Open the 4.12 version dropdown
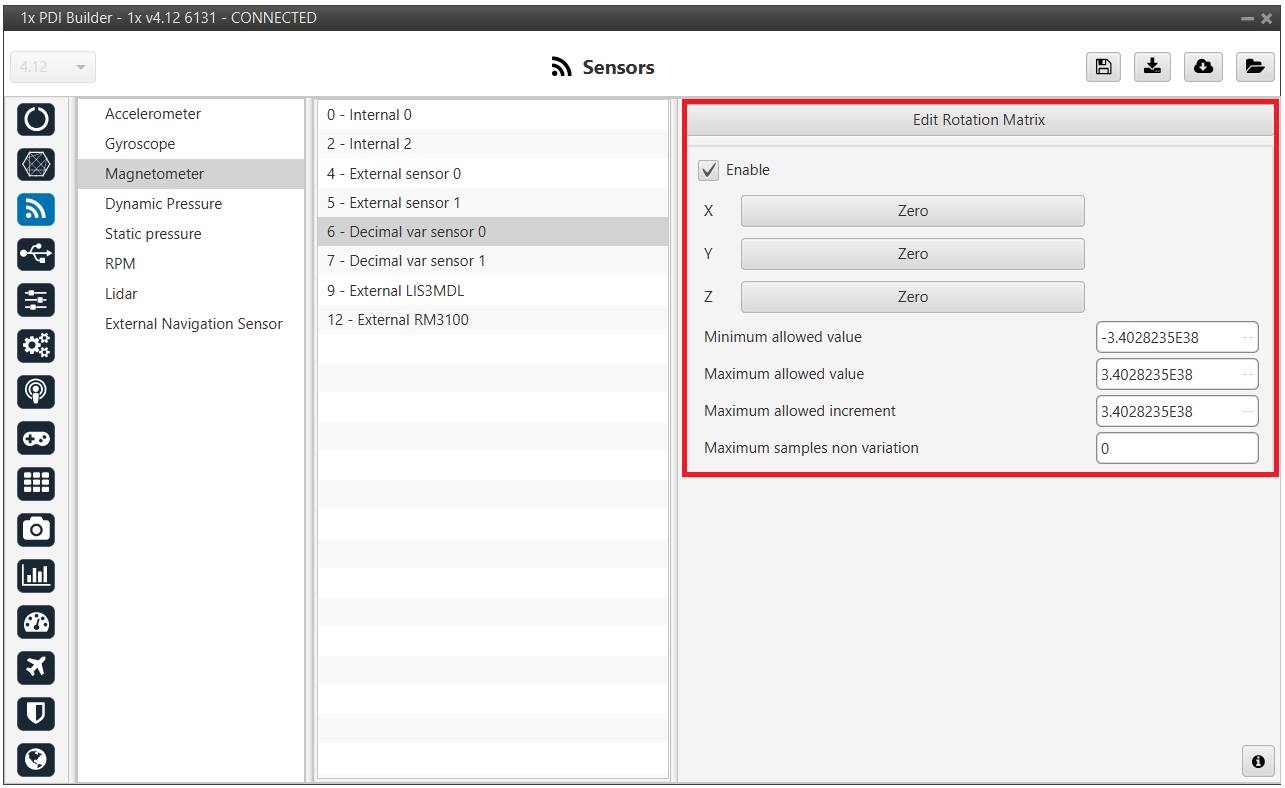 [53, 67]
